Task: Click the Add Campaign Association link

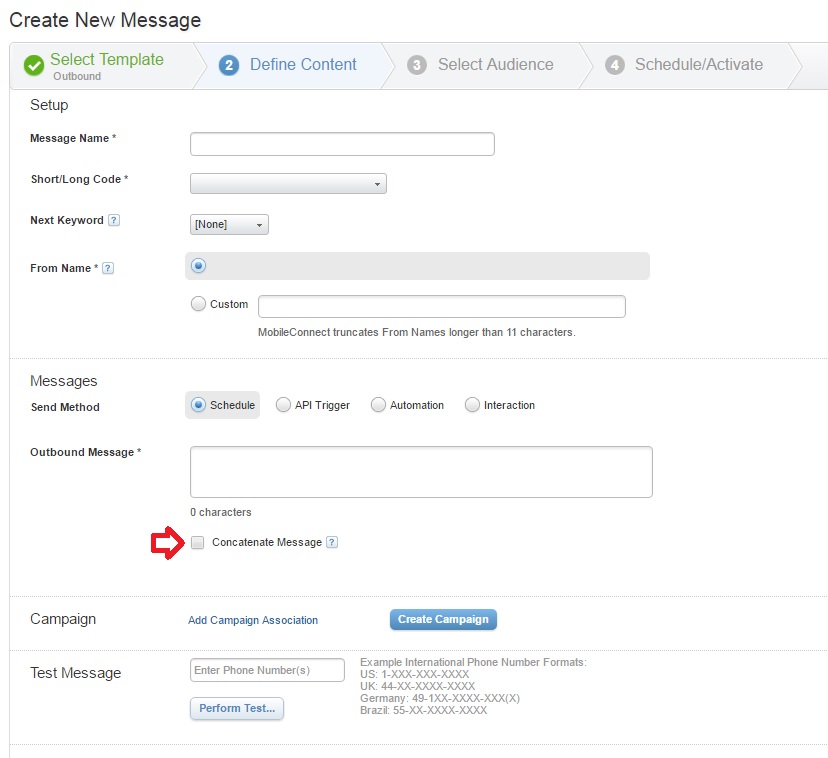Action: pyautogui.click(x=253, y=620)
